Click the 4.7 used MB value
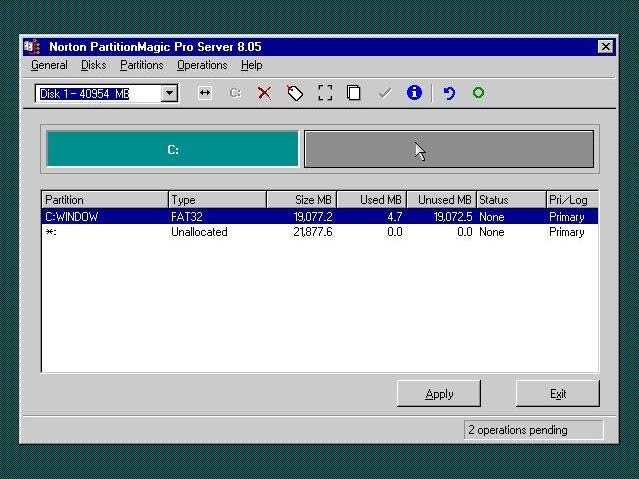 pyautogui.click(x=394, y=216)
